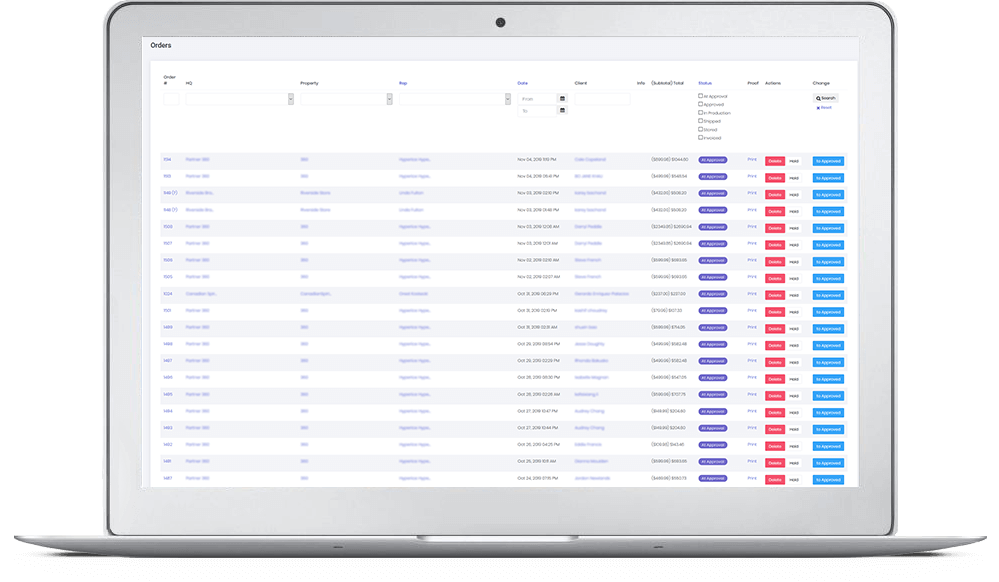The width and height of the screenshot is (999, 582).
Task: Open client Steve French in order 1506 row
Action: tap(587, 260)
